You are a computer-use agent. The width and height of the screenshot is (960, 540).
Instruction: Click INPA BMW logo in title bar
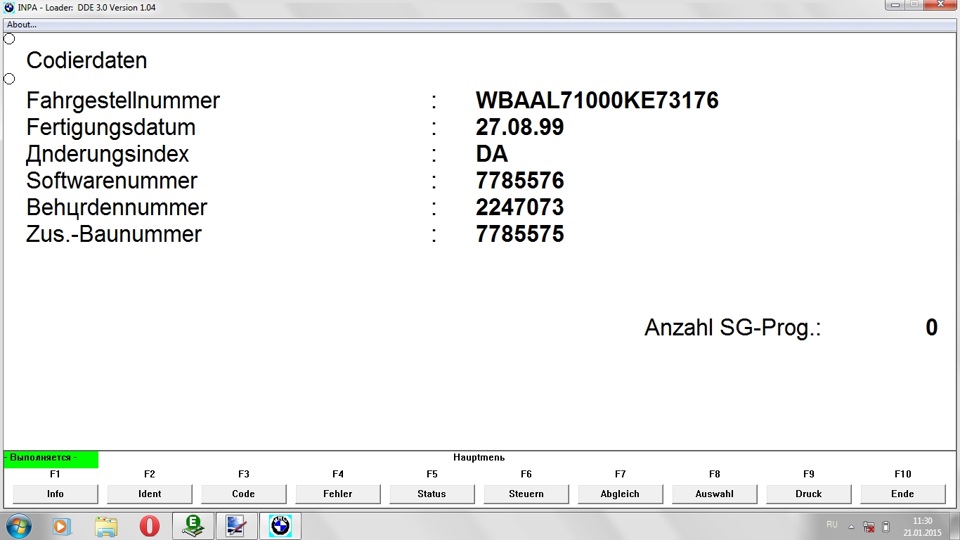click(9, 7)
